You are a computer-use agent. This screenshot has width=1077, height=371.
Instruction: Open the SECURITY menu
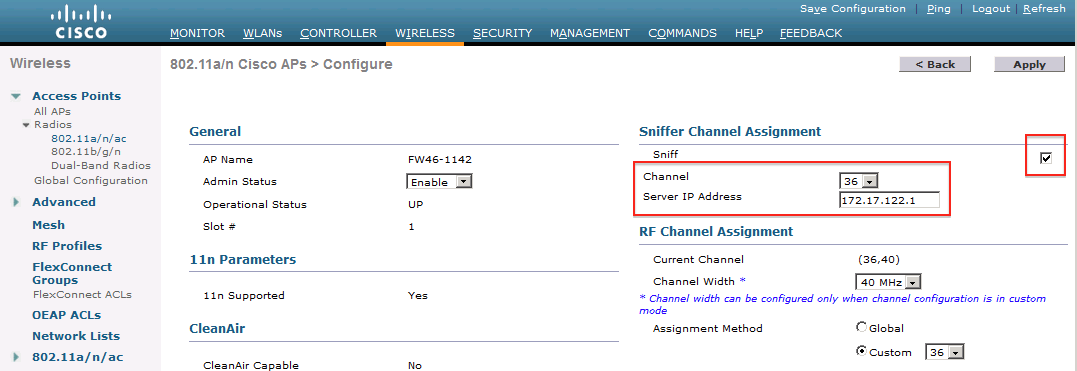tap(502, 33)
